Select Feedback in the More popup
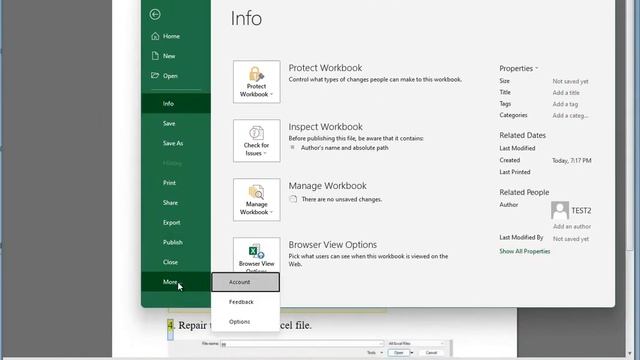This screenshot has height=360, width=640. [x=246, y=302]
